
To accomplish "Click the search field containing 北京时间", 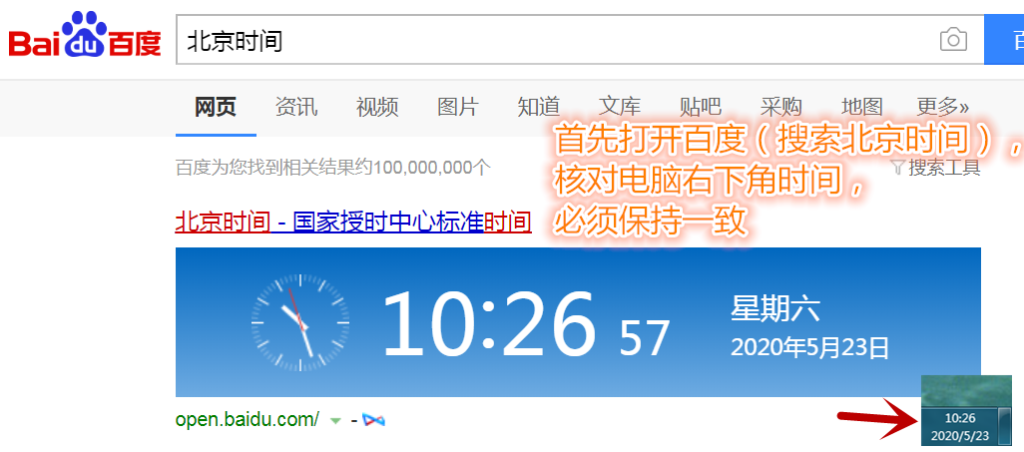I will (x=550, y=40).
